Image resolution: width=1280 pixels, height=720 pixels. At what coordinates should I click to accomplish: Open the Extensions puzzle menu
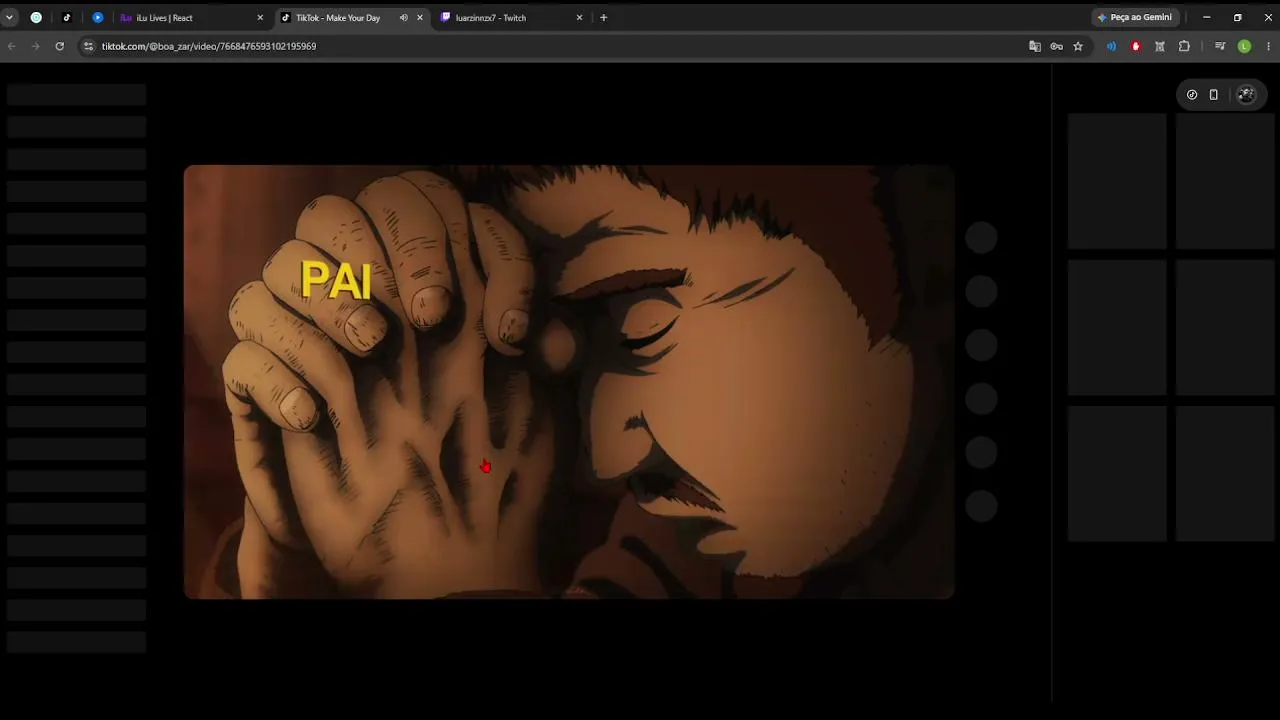coord(1184,46)
